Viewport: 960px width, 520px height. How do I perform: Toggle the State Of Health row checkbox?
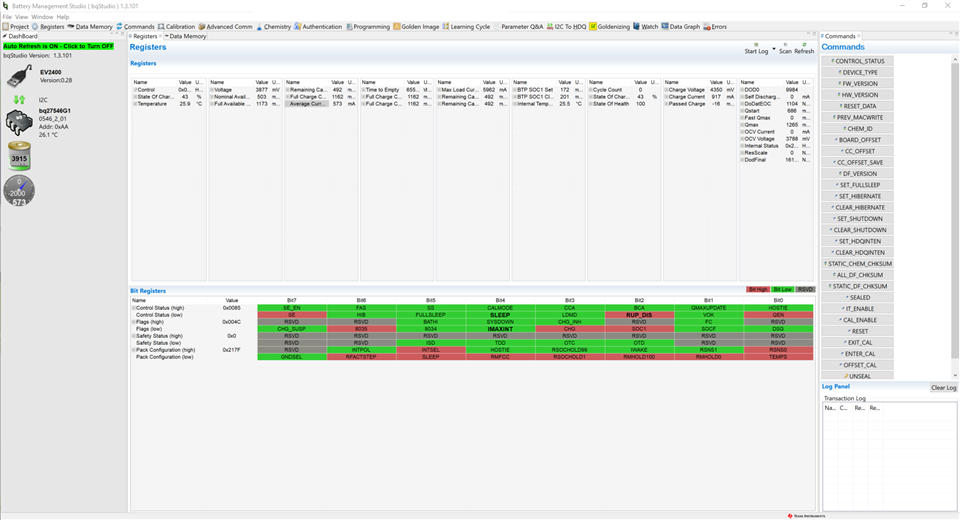tap(591, 104)
